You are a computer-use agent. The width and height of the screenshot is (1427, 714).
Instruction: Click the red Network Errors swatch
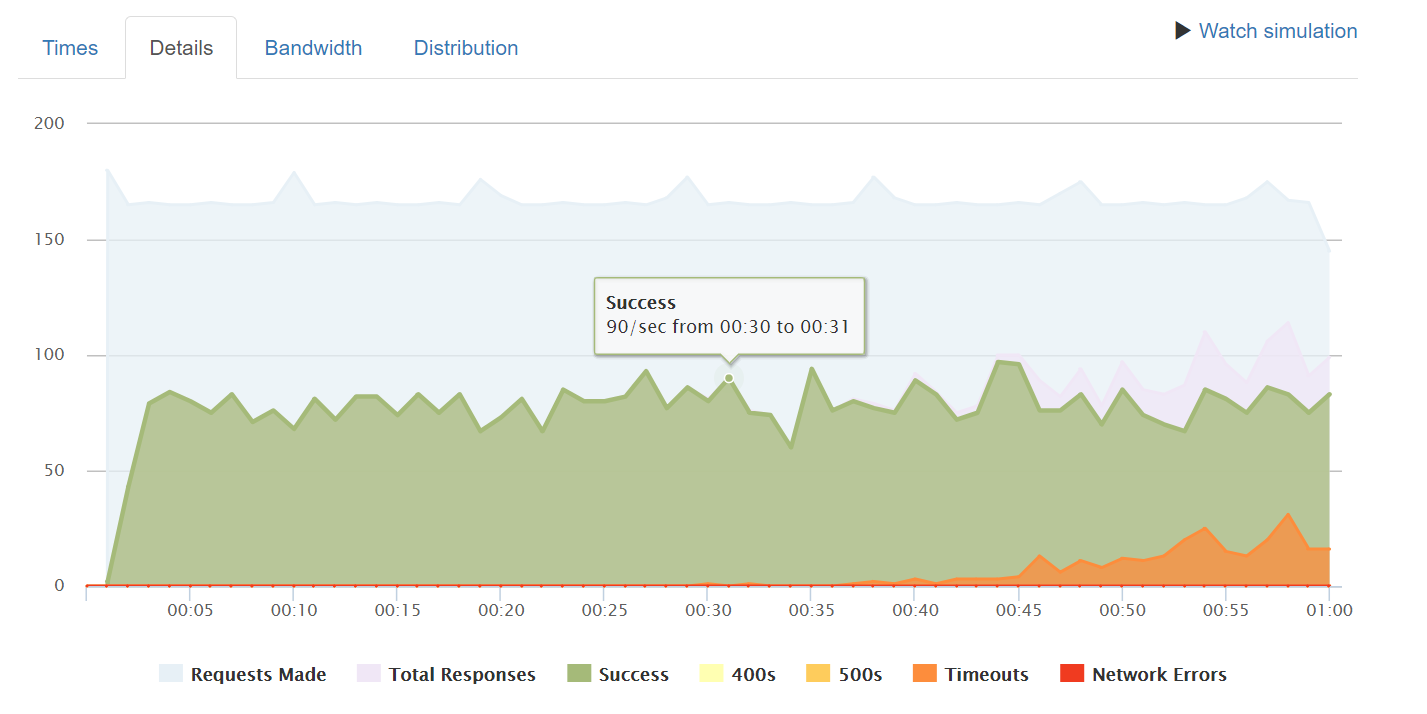point(1072,674)
